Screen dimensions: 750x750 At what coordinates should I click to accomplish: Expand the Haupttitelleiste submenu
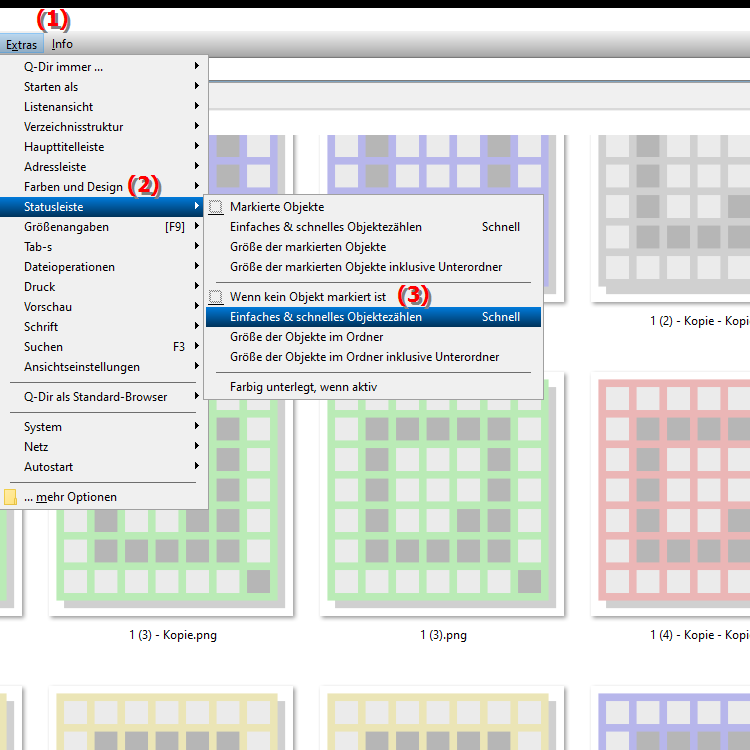click(104, 147)
